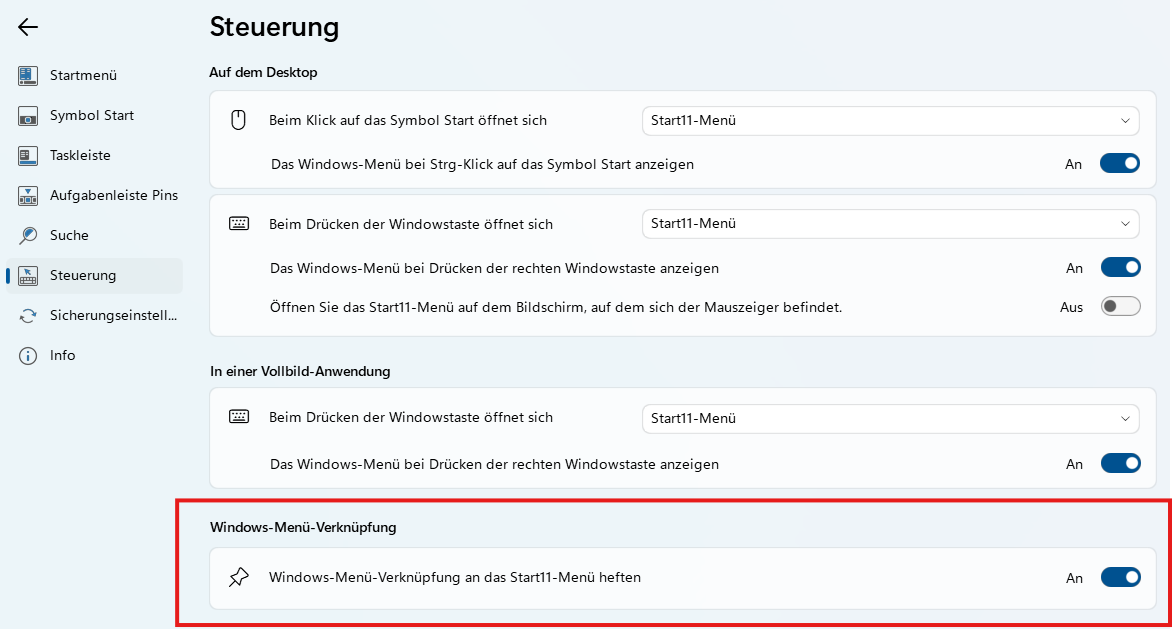Click the pin icon beside Windows-Menü-Verknüpfung
The height and width of the screenshot is (629, 1172).
(238, 577)
